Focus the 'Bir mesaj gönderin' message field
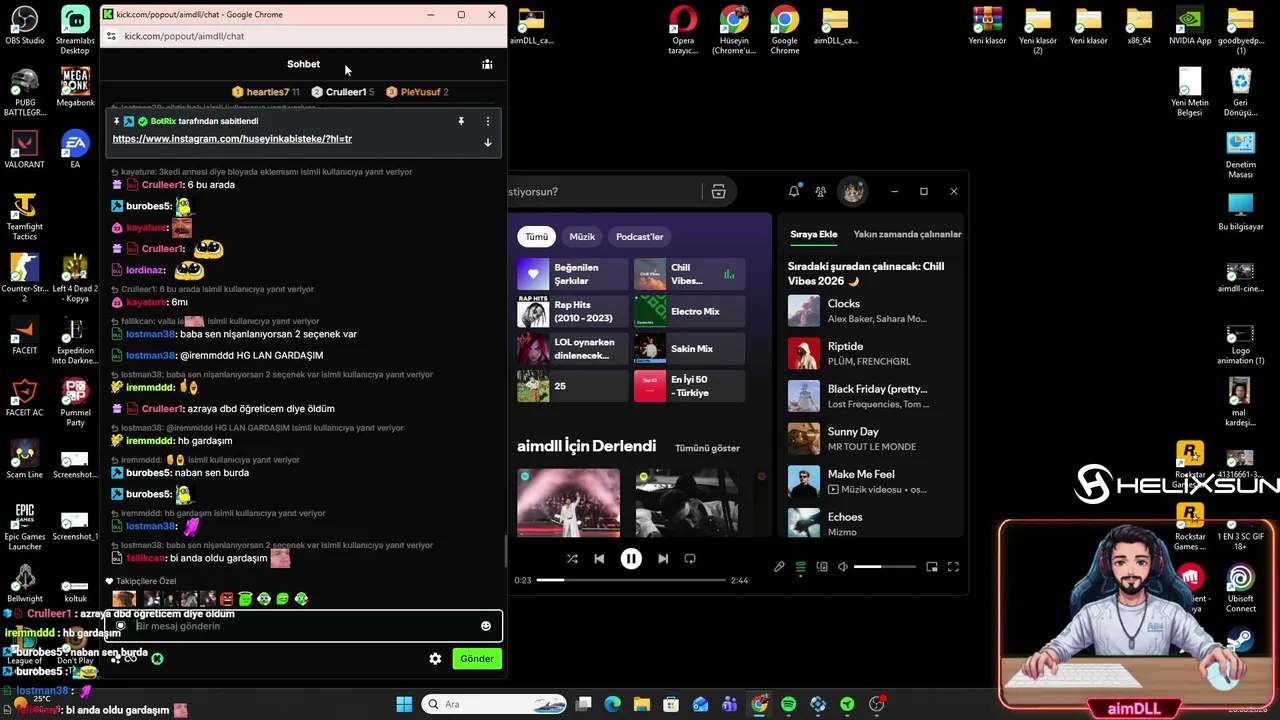Screen dimensions: 1280x720 click(305, 626)
